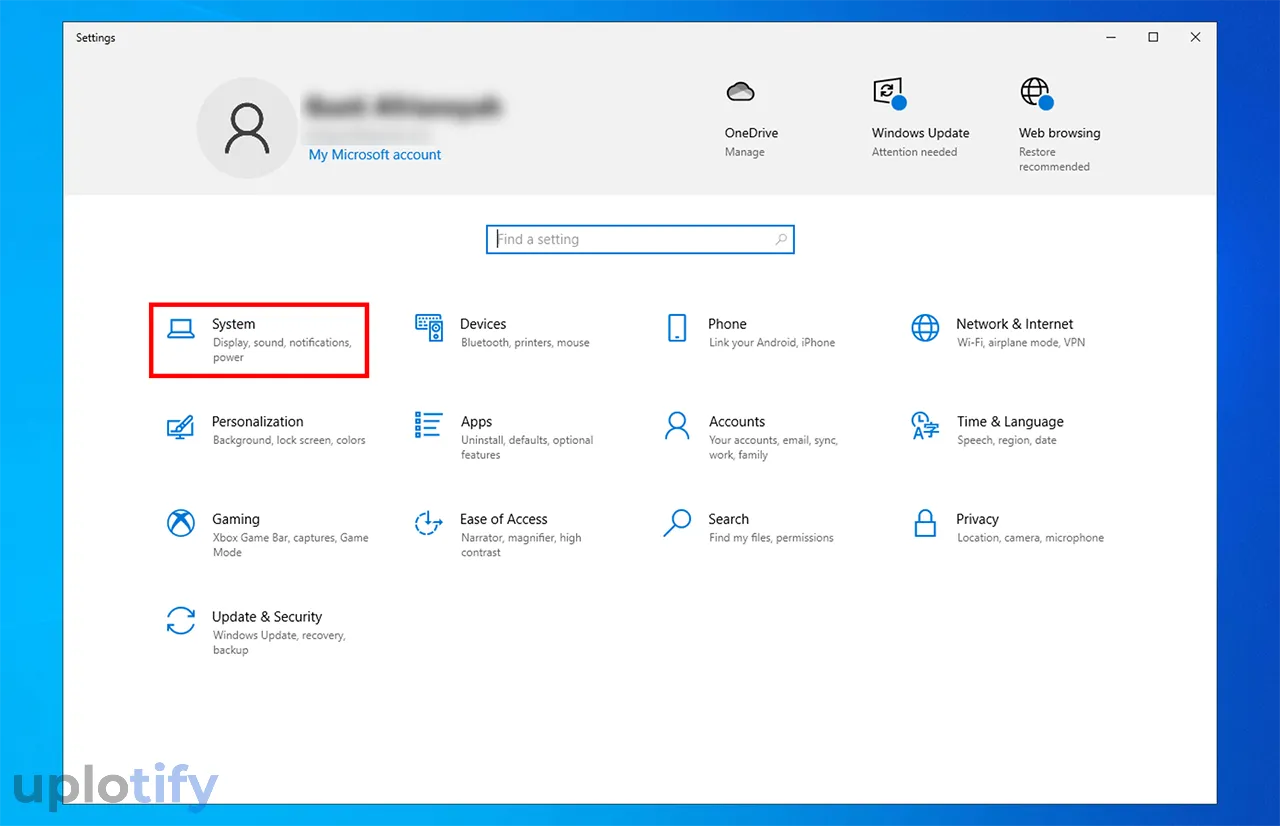Select the Phone icon

tap(677, 327)
